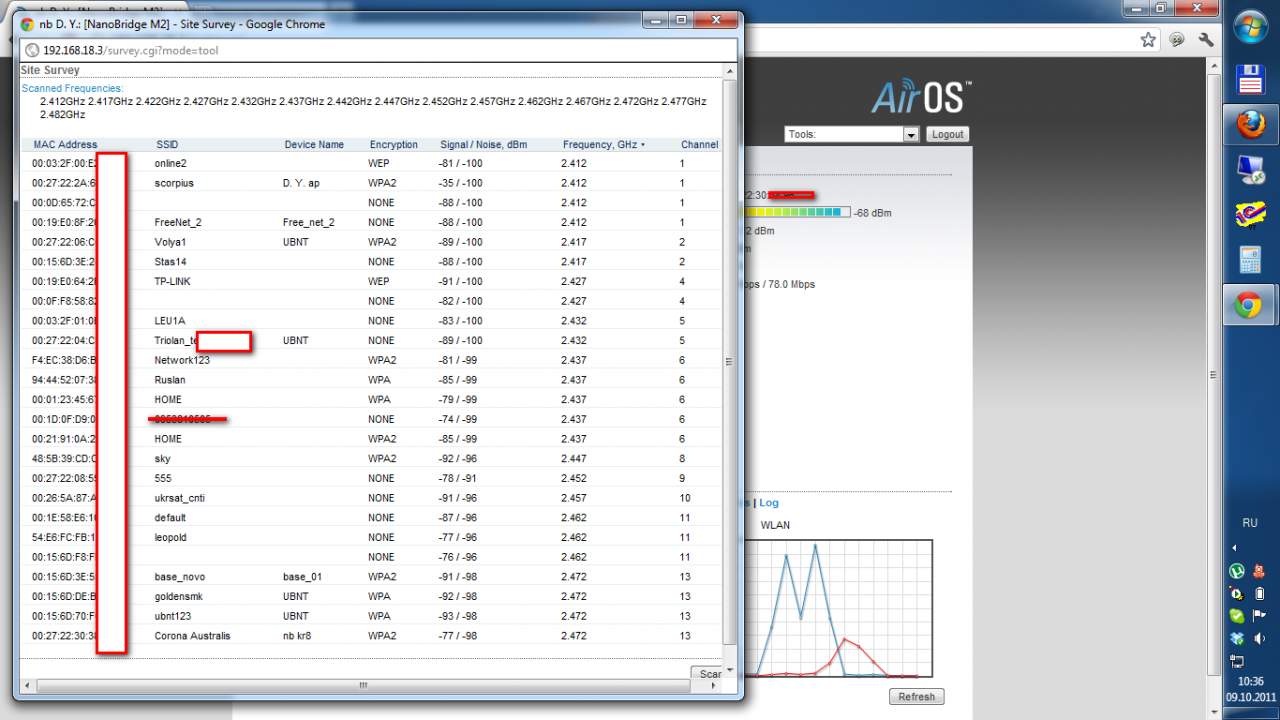
Task: Open the Windows Start orb
Action: [x=1250, y=29]
